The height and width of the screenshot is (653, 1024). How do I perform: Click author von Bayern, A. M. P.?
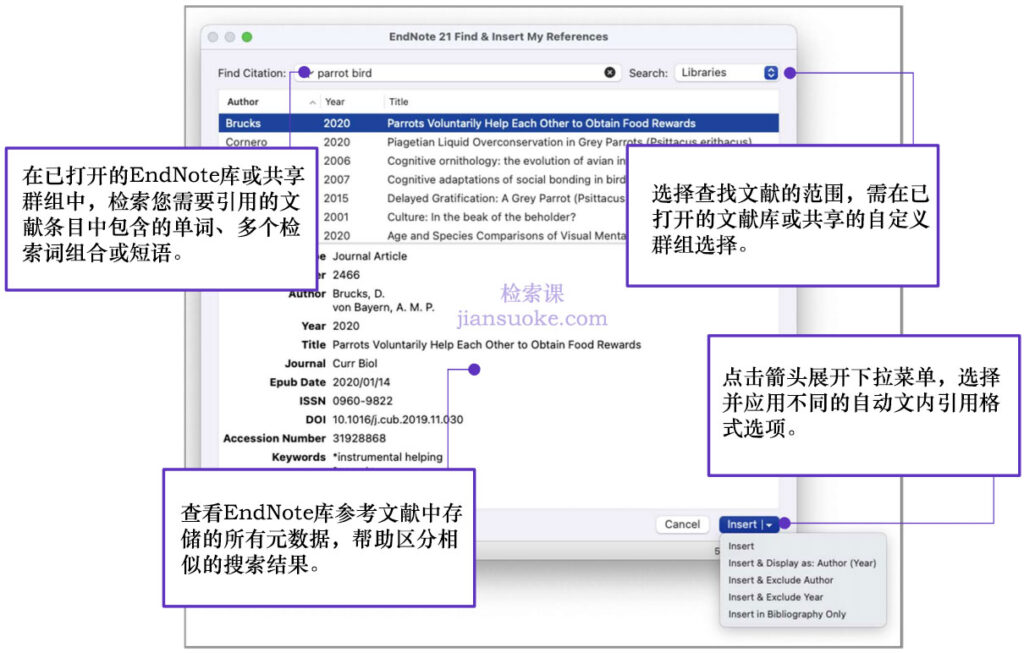pos(383,307)
